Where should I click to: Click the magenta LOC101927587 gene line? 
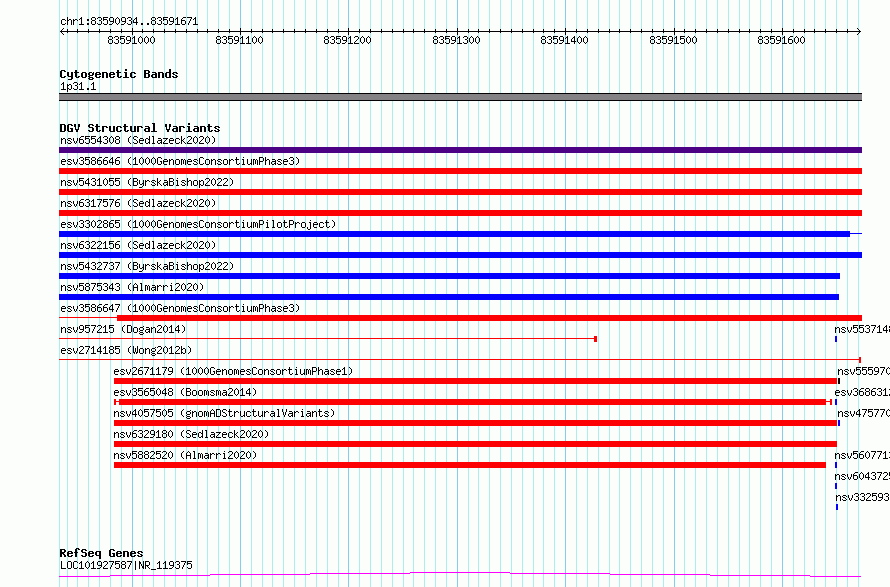[460, 575]
